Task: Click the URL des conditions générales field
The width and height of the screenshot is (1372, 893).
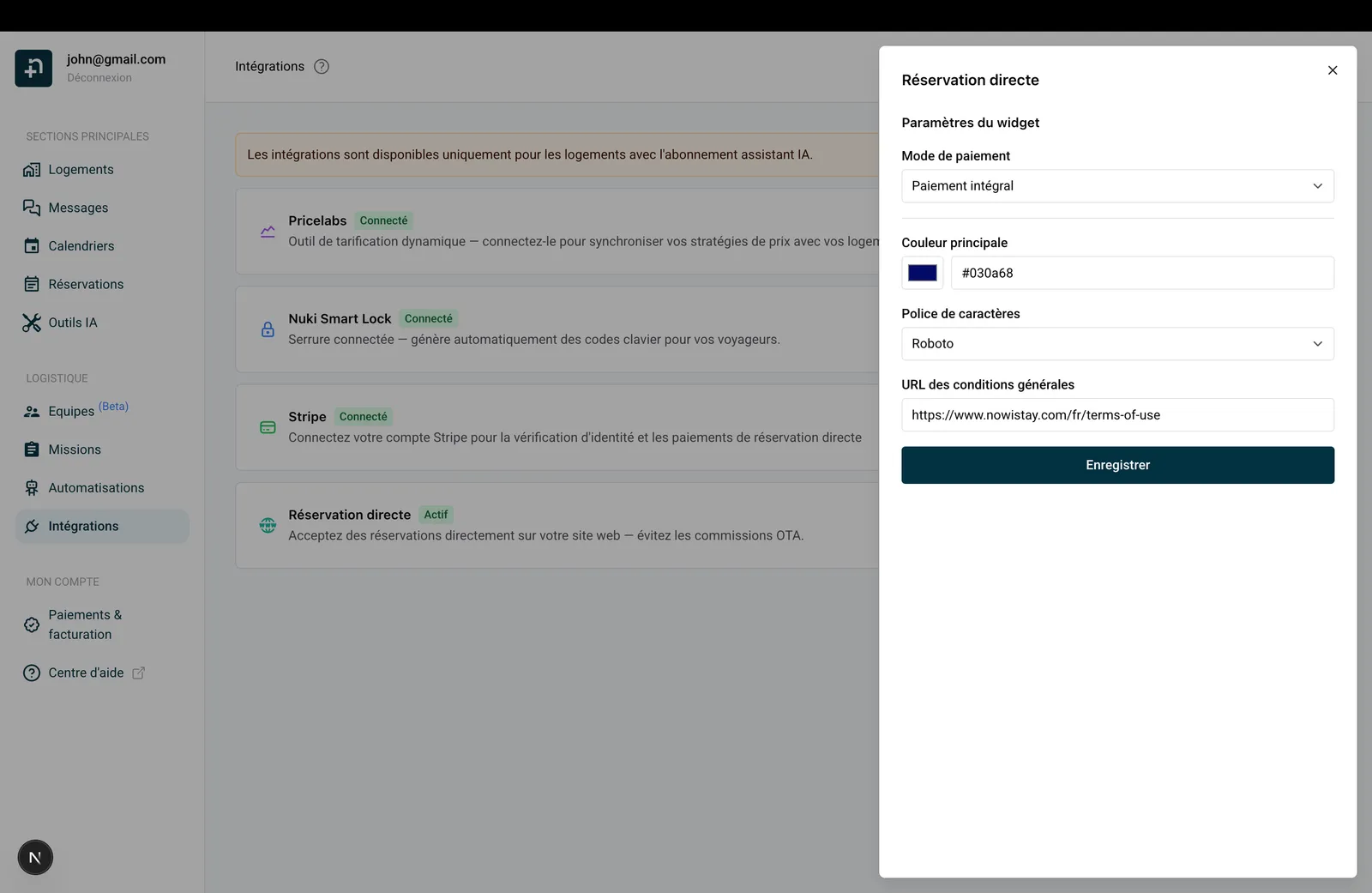Action: coord(1117,415)
